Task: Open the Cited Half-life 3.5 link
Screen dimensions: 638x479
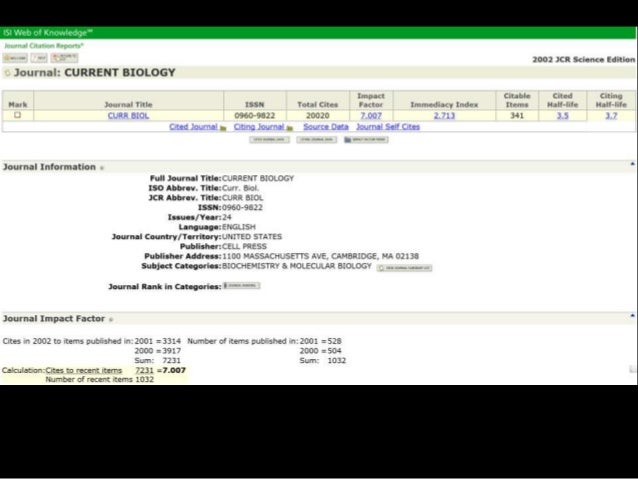Action: coord(562,116)
